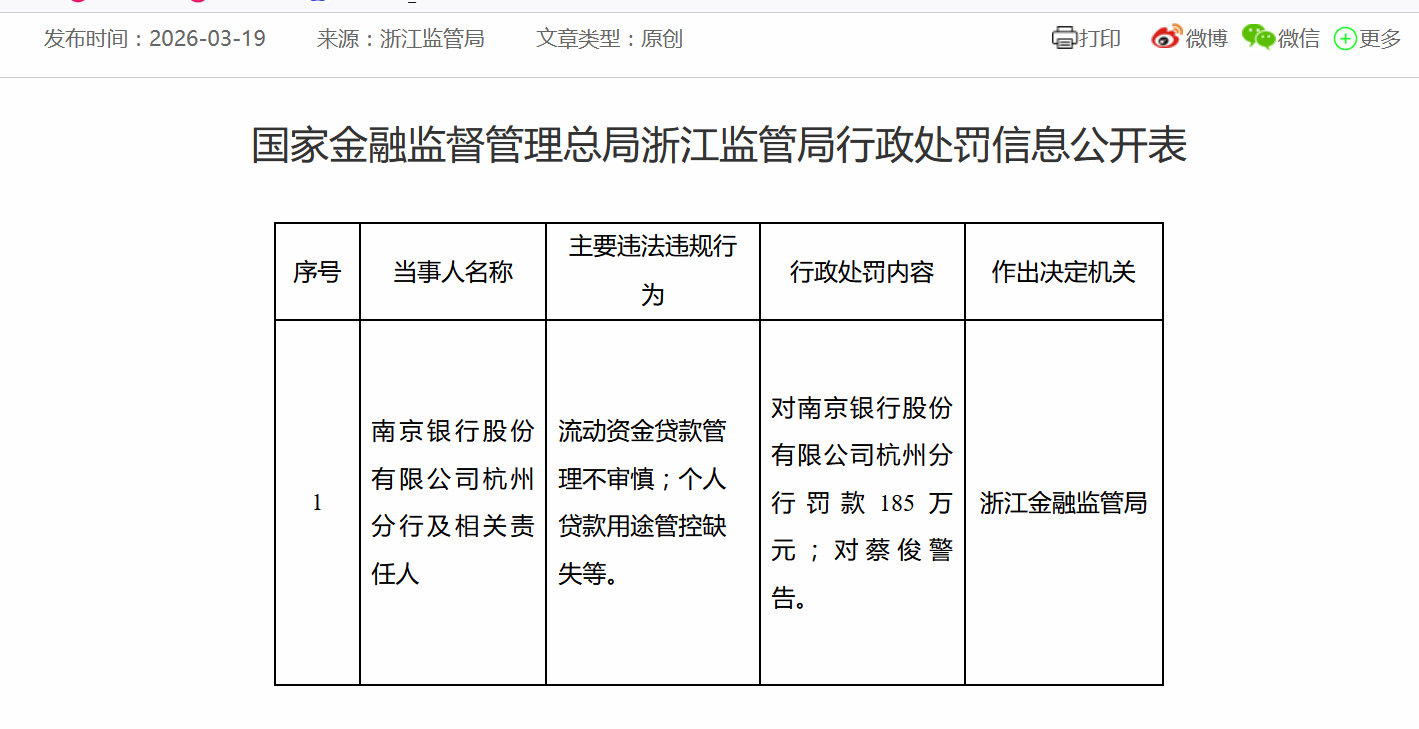Click the penalty cell mentioning 罚款 185 万元
Viewport: 1419px width, 729px height.
click(x=862, y=503)
